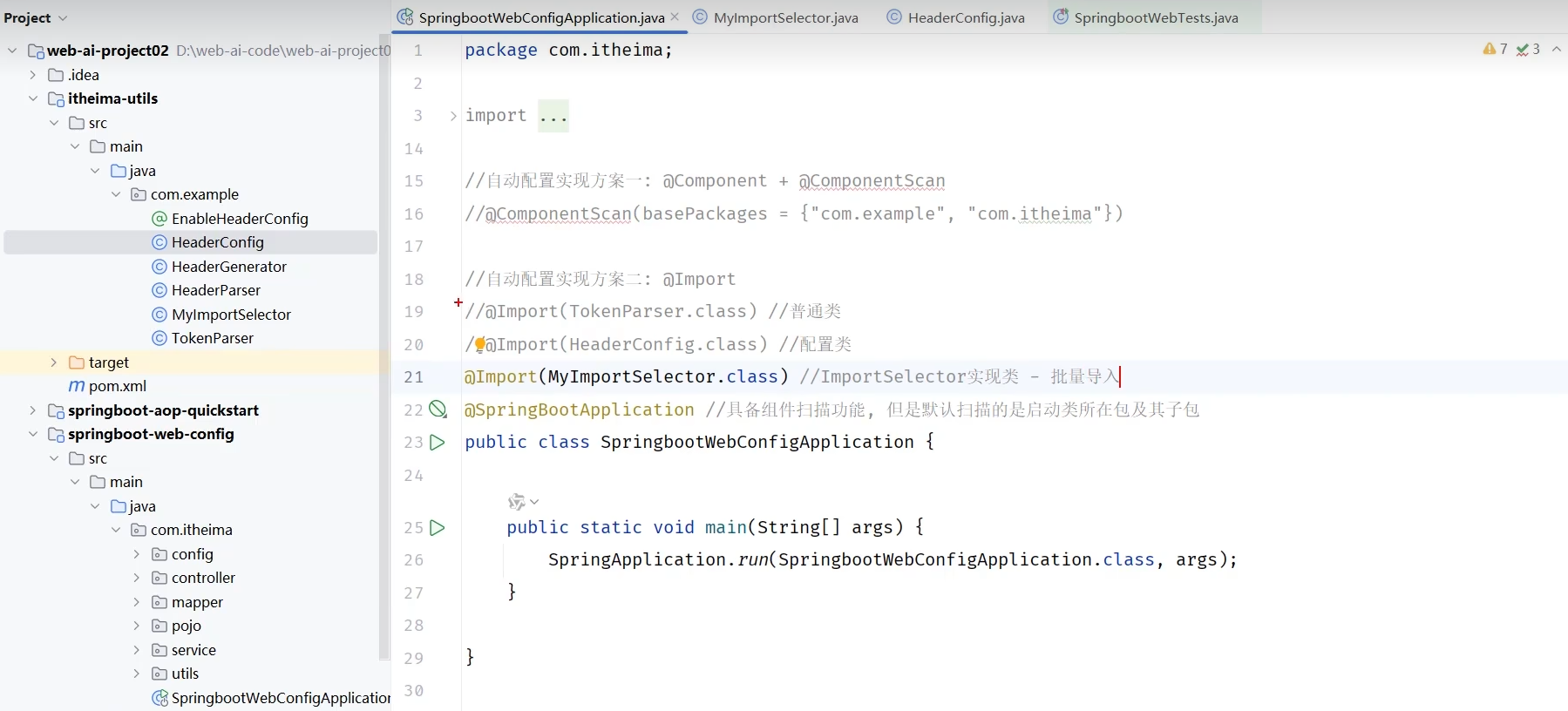This screenshot has width=1568, height=711.
Task: Click the com.example package icon
Action: tap(139, 194)
